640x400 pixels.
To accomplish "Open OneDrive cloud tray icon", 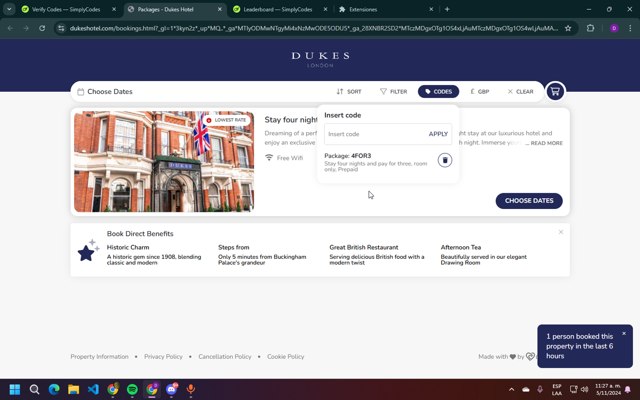I will click(x=526, y=389).
